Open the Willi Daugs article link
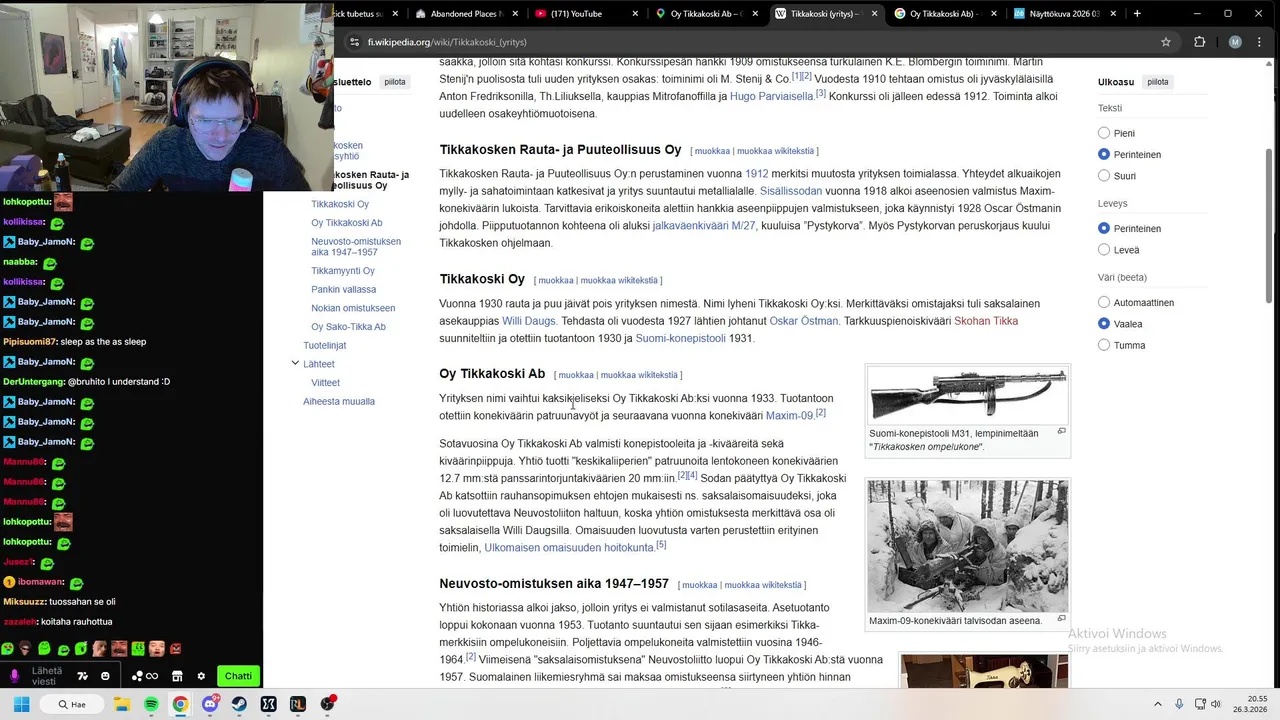 529,321
